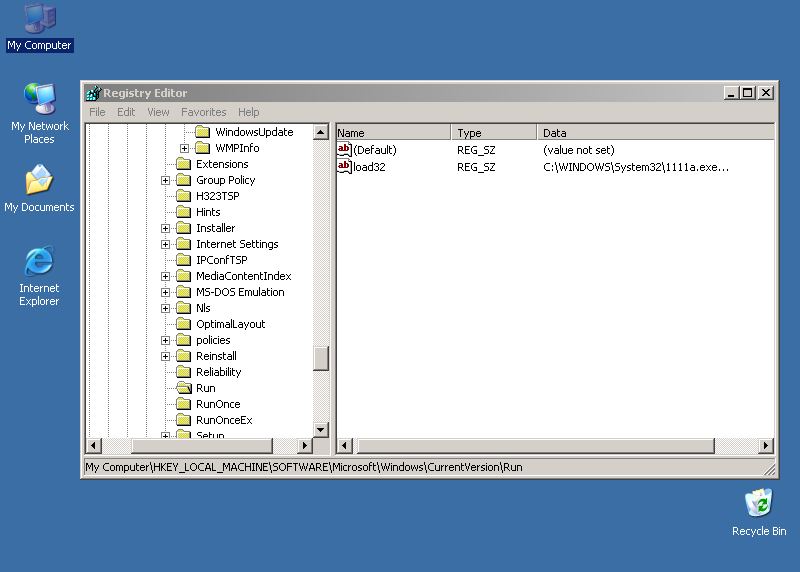
Task: Click the RunOnce folder icon
Action: pos(184,404)
